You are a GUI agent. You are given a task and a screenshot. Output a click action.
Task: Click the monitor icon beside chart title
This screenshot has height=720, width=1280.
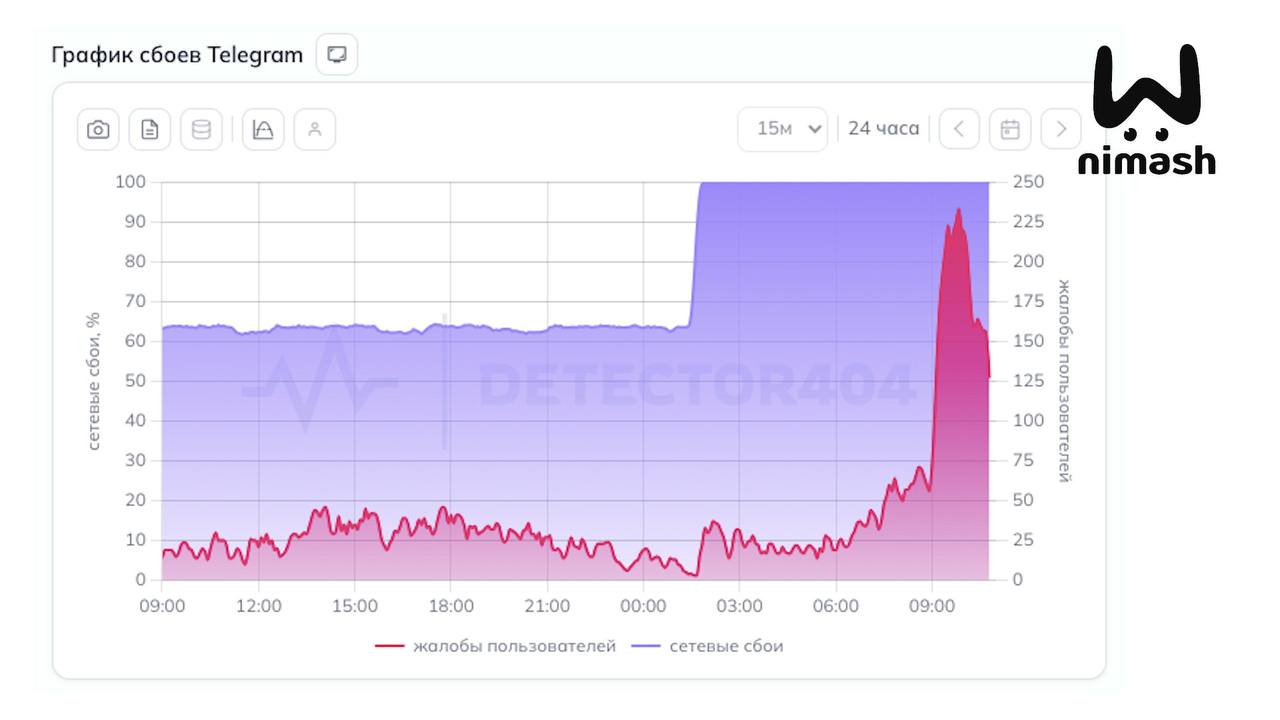[337, 54]
